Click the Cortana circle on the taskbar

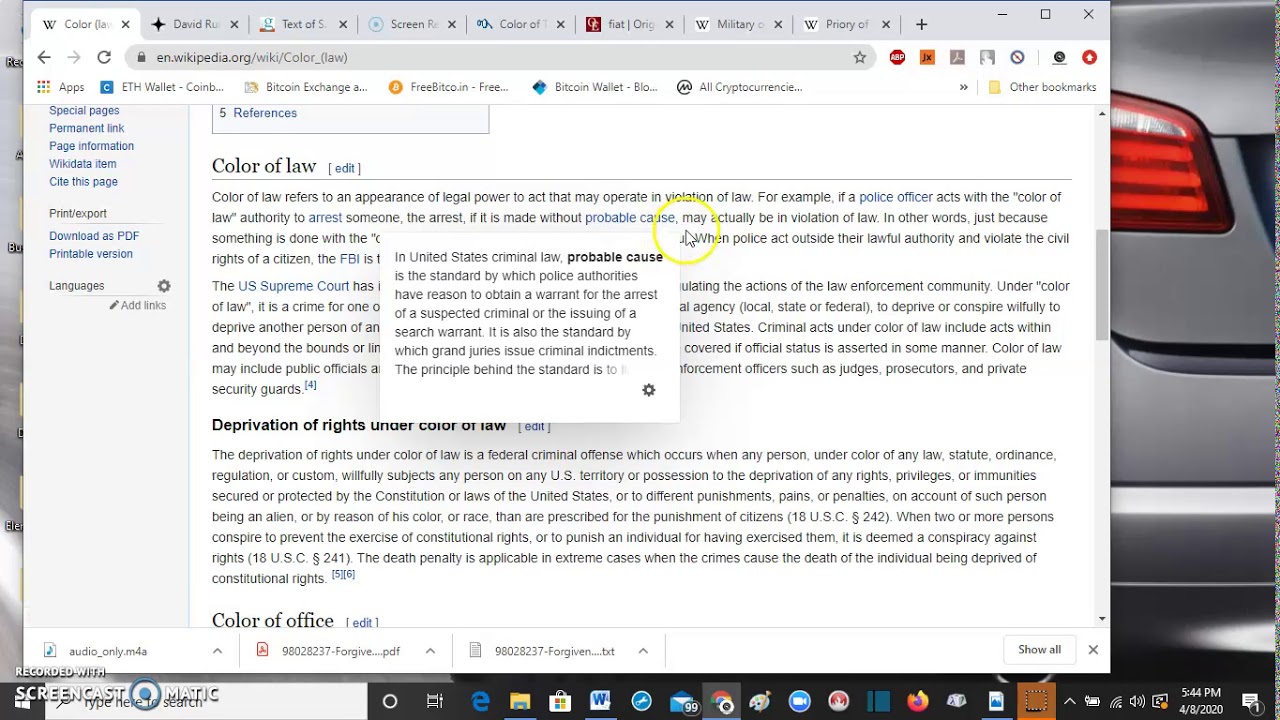[x=390, y=701]
